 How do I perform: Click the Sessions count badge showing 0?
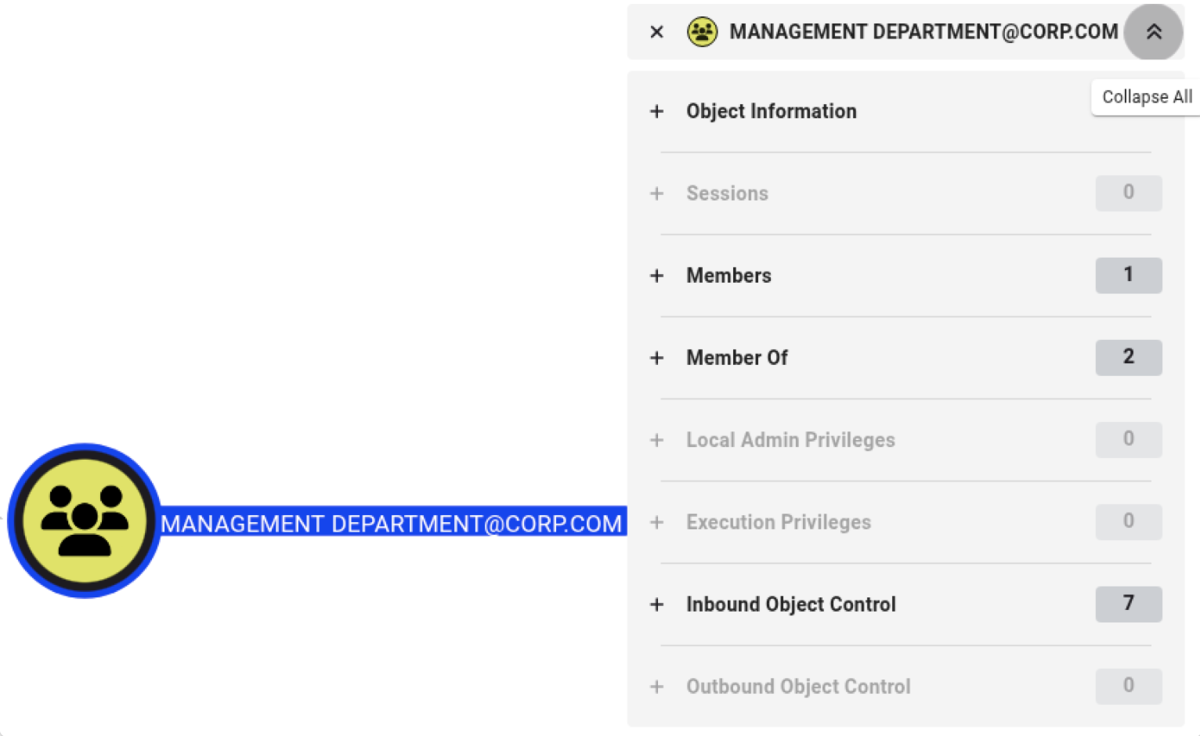pos(1129,193)
